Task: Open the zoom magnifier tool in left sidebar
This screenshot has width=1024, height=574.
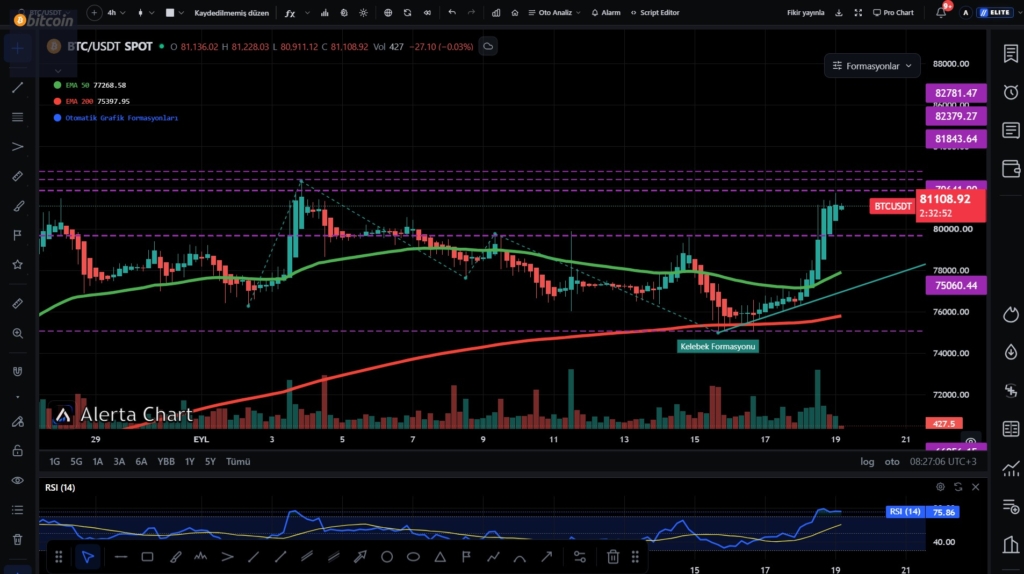Action: click(x=18, y=333)
